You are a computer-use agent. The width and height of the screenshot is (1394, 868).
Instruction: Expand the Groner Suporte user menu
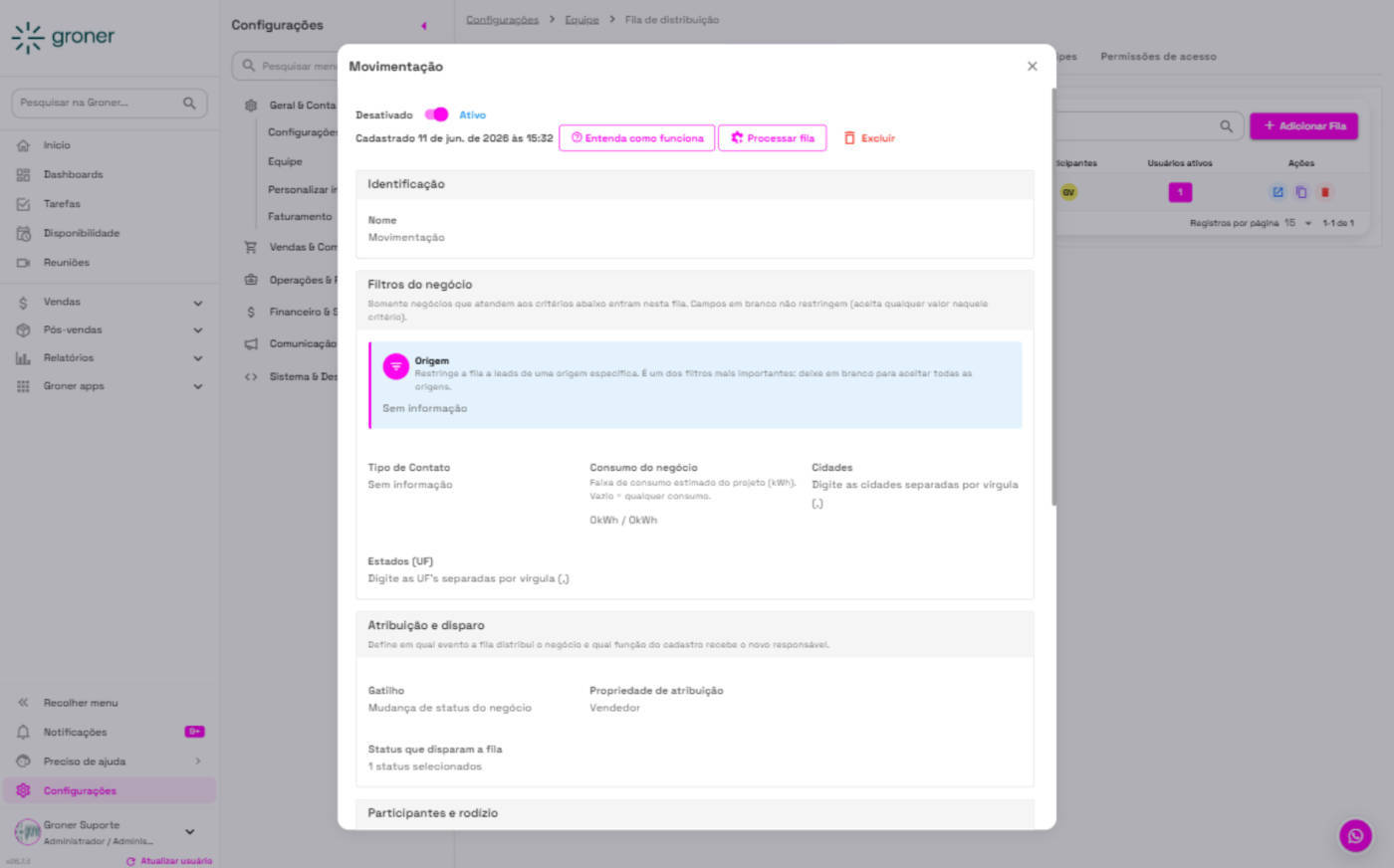190,831
